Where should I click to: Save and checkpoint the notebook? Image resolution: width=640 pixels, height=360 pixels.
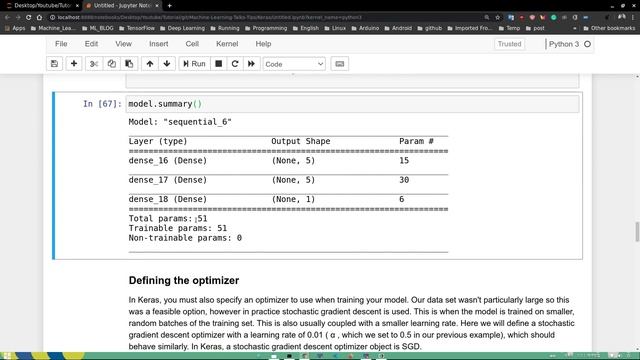(x=54, y=64)
